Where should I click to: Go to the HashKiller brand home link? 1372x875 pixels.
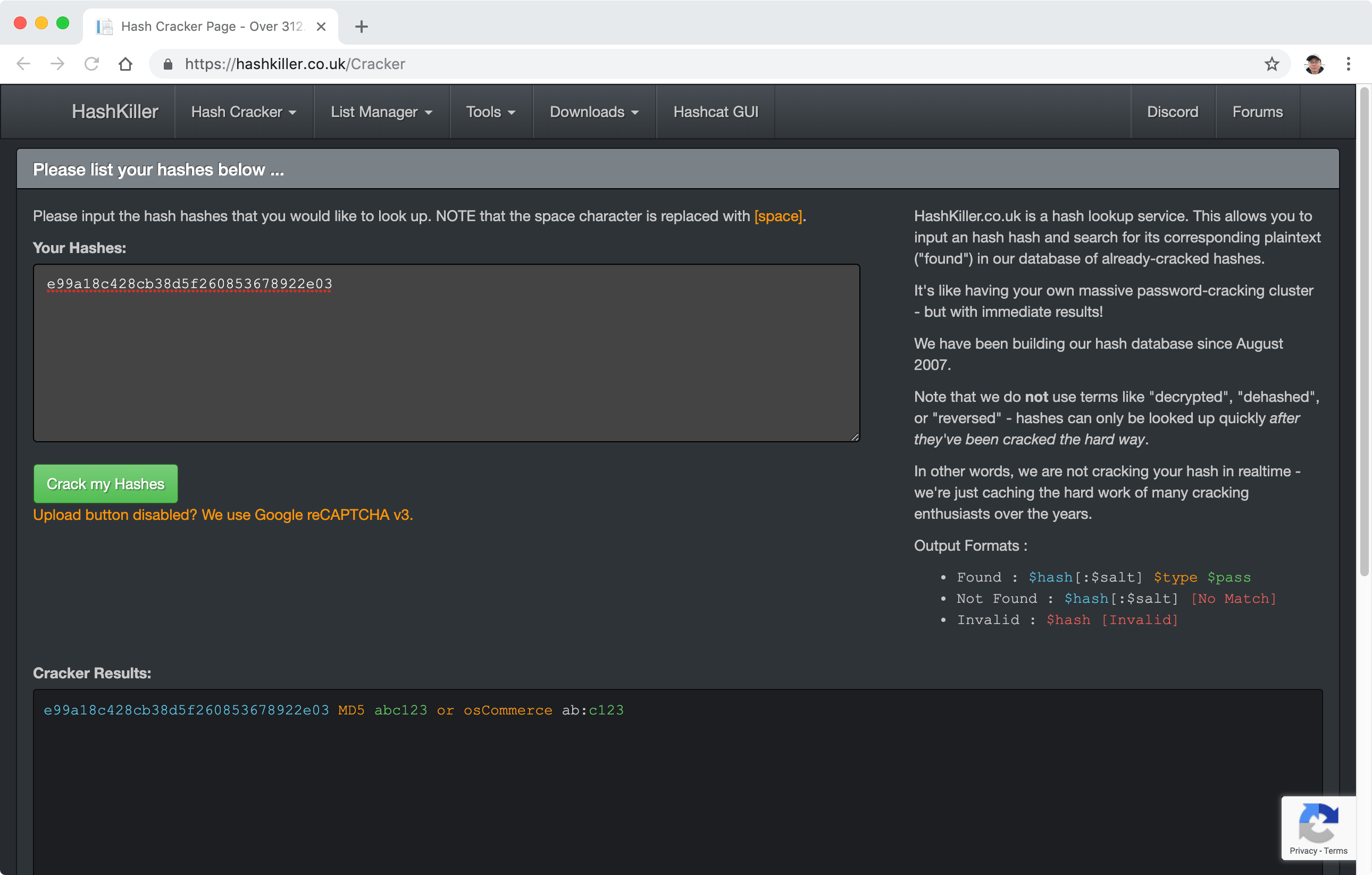point(115,112)
